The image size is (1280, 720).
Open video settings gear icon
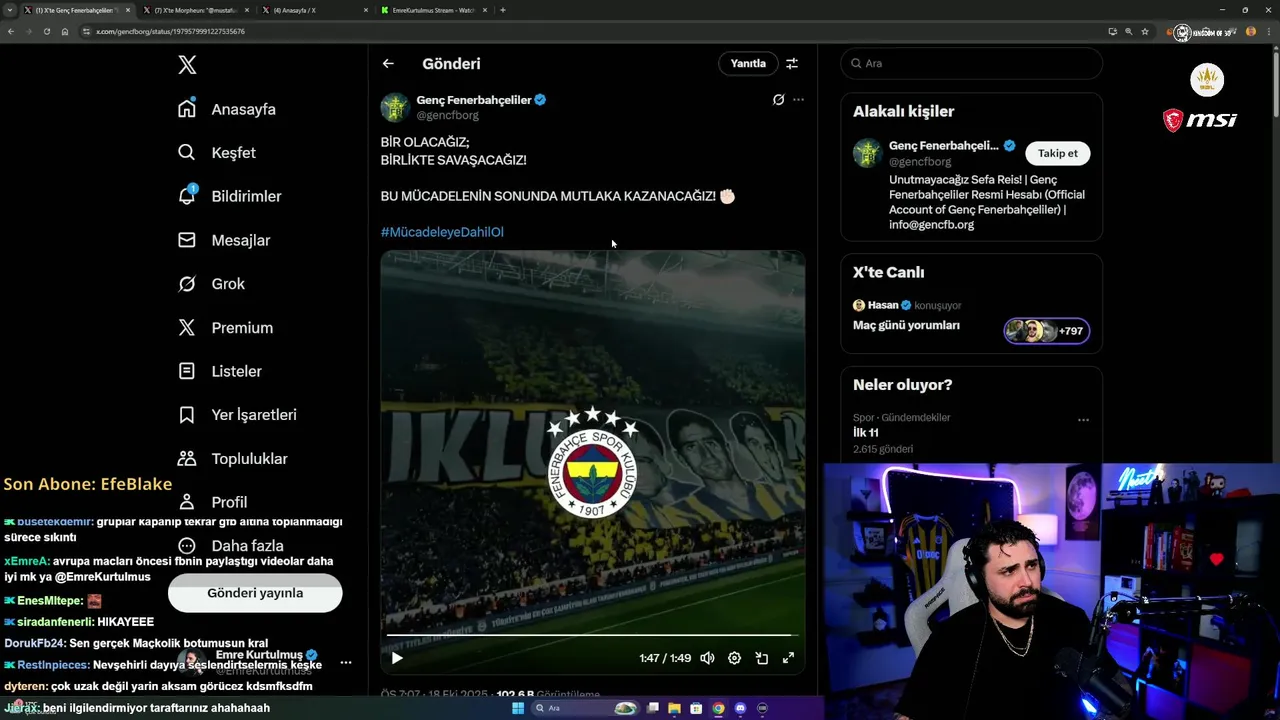pos(734,658)
